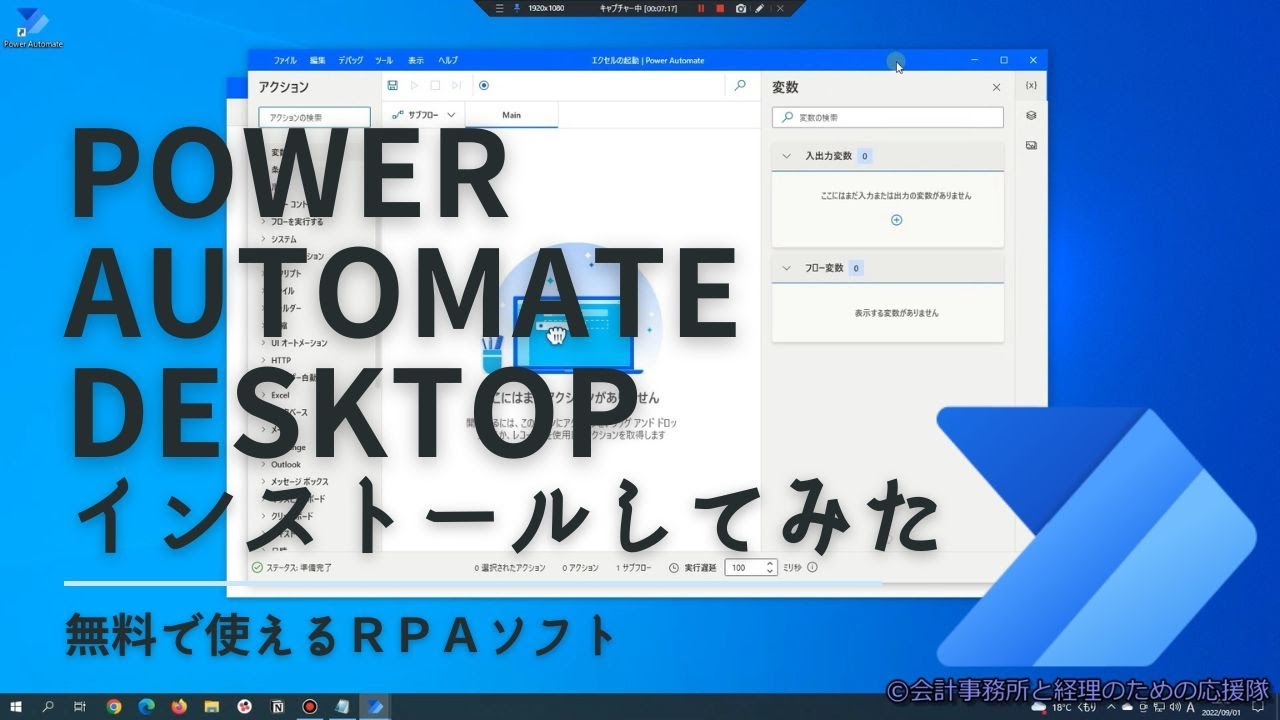Start the recorder with the circle icon
This screenshot has height=720, width=1280.
point(484,86)
